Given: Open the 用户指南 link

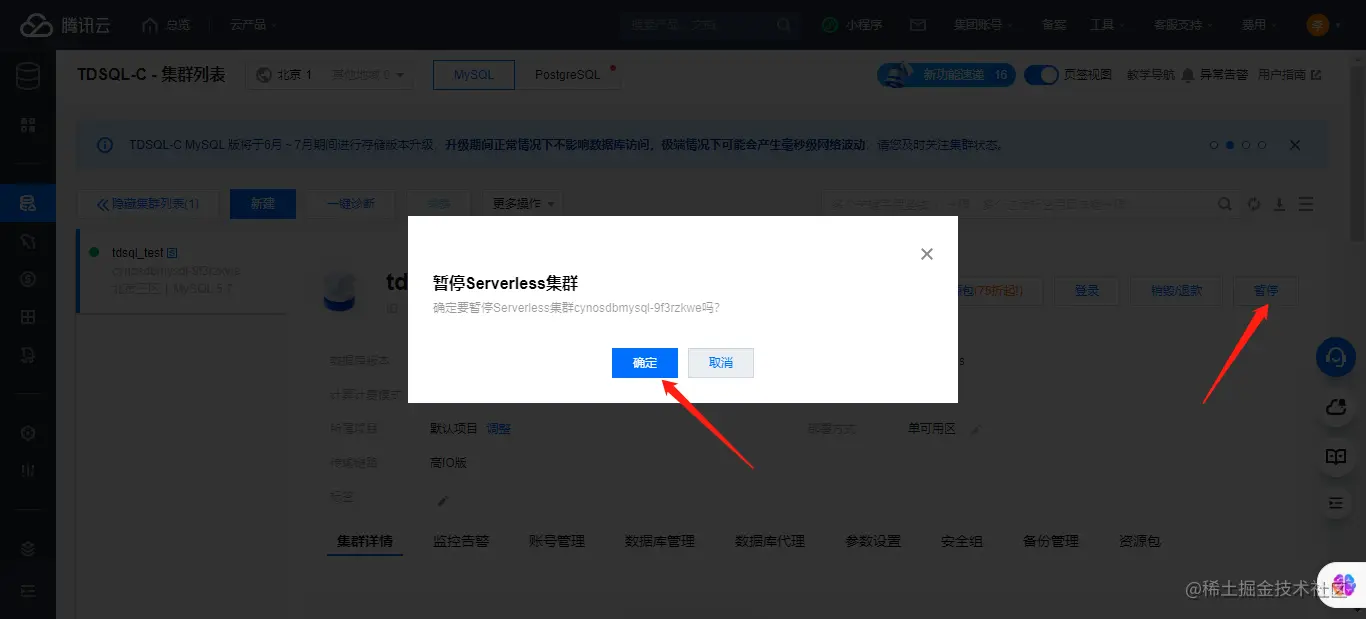Looking at the screenshot, I should [1290, 75].
